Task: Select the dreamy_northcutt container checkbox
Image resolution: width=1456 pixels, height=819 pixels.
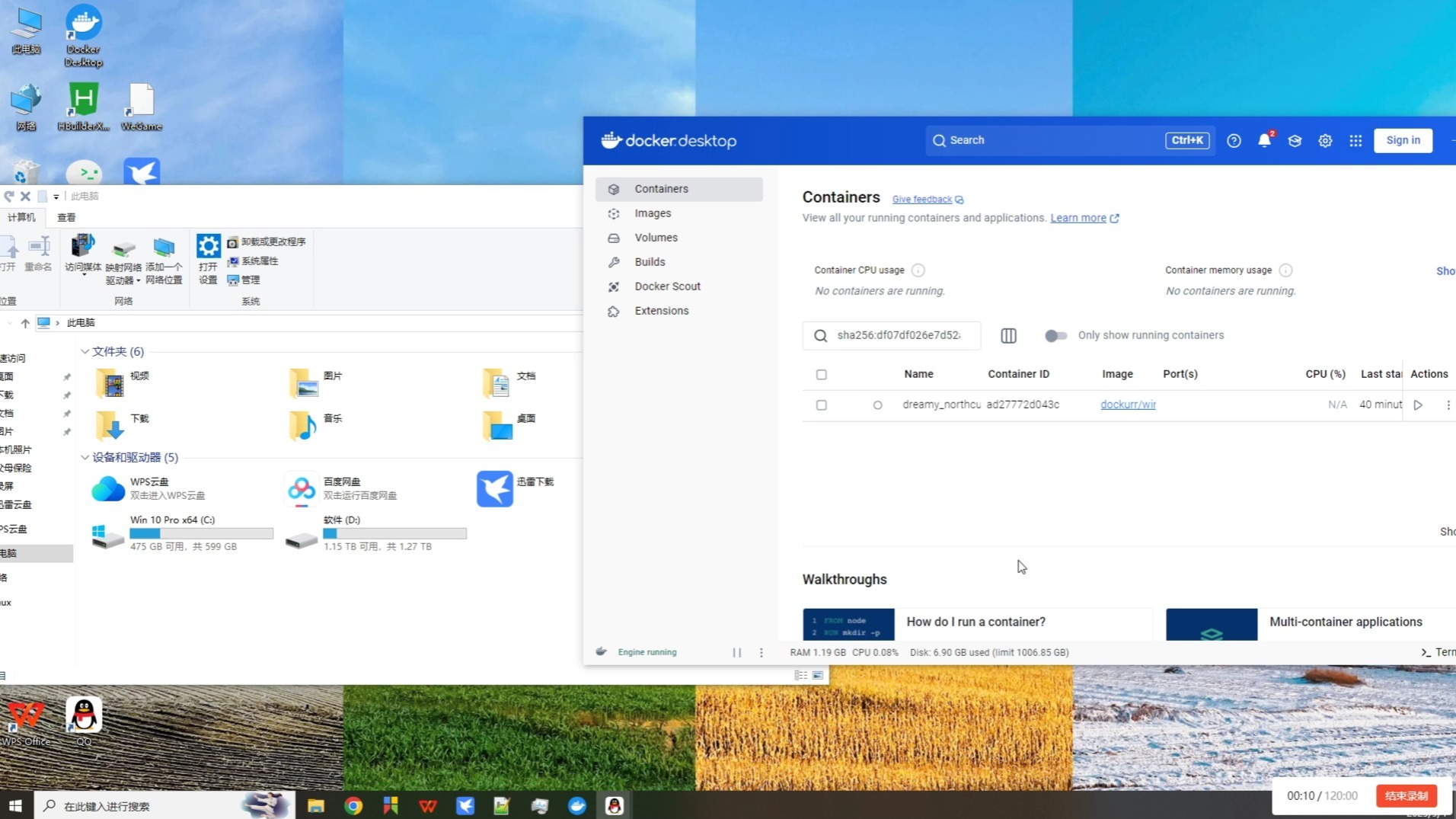Action: pos(821,405)
